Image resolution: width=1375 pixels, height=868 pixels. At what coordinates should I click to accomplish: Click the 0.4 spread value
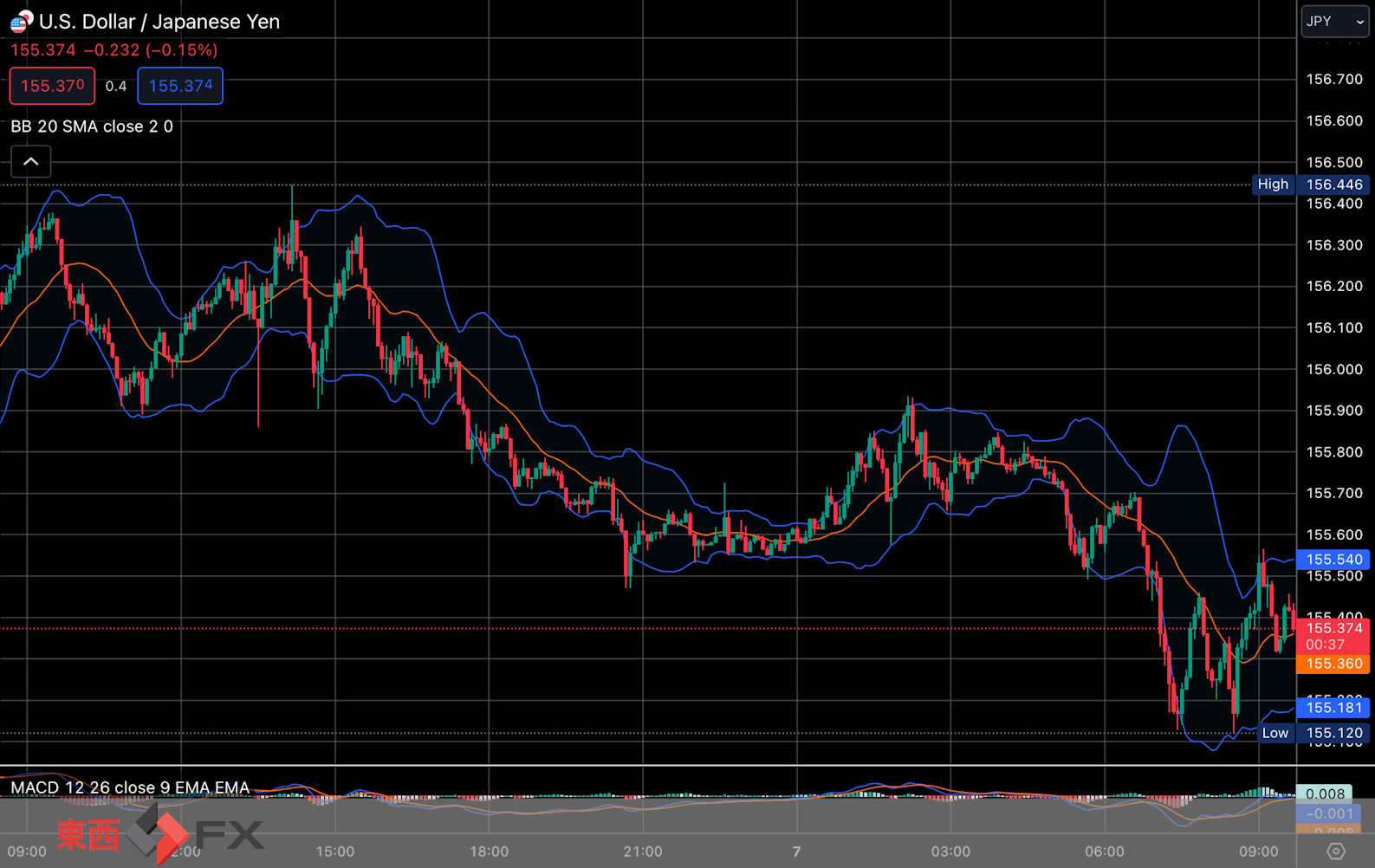pos(116,86)
